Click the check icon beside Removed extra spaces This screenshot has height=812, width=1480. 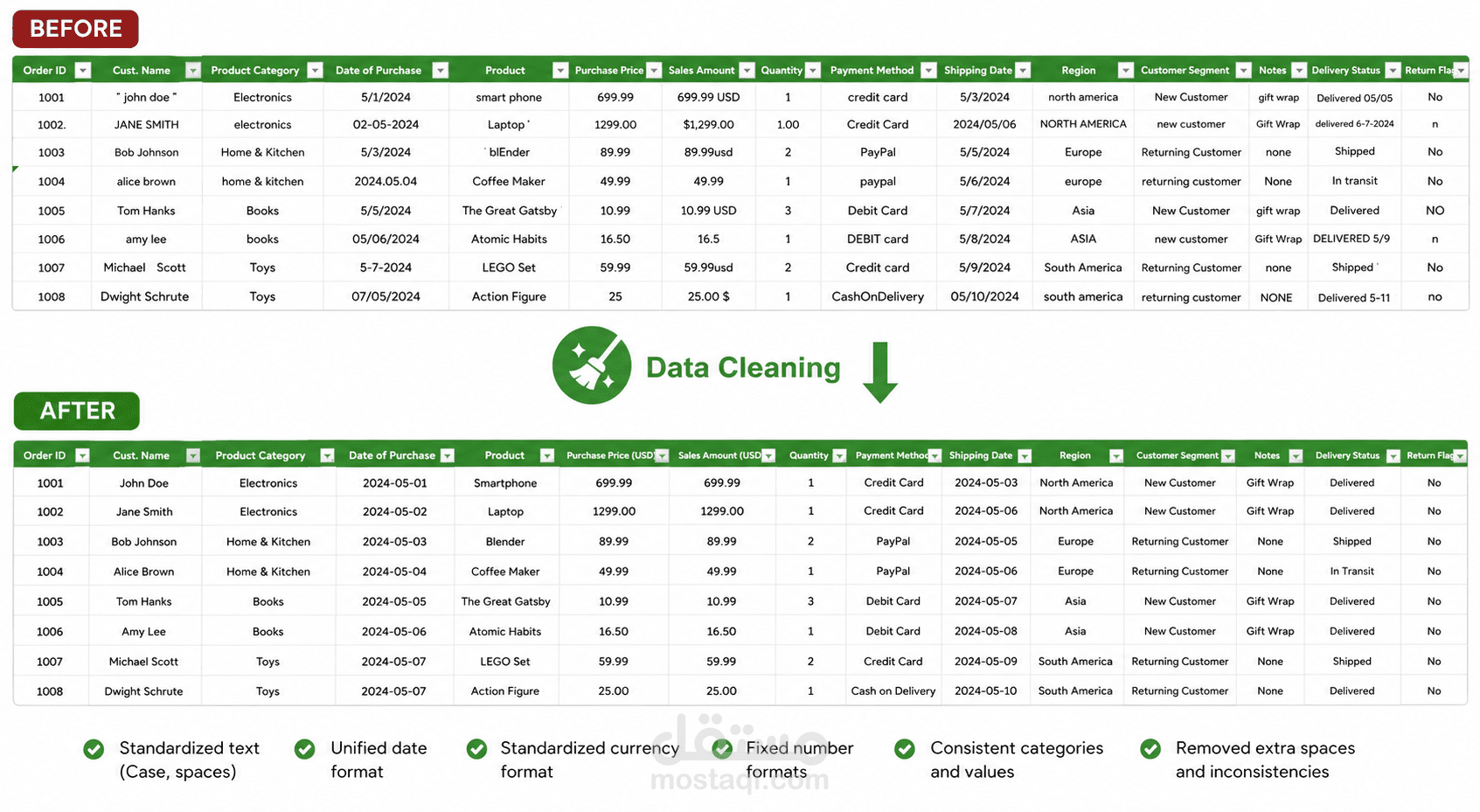tap(1150, 749)
